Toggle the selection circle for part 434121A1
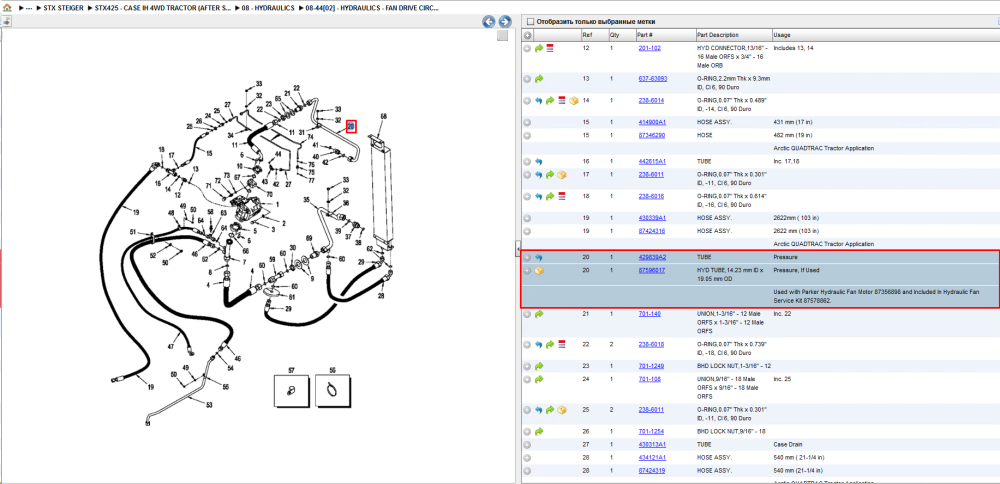The height and width of the screenshot is (484, 1000). [x=527, y=457]
